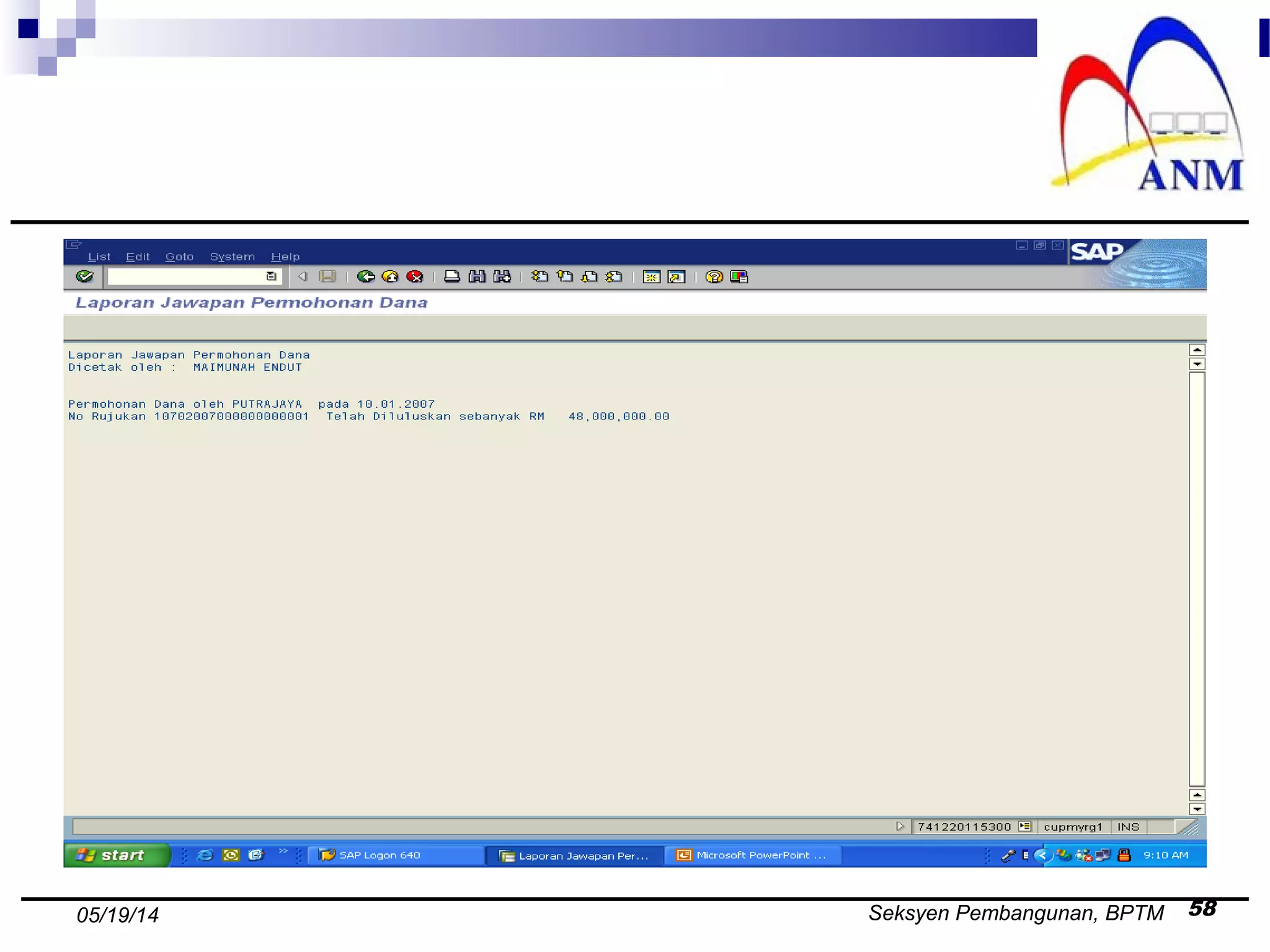1270x952 pixels.
Task: Open the System menu
Action: coord(232,257)
